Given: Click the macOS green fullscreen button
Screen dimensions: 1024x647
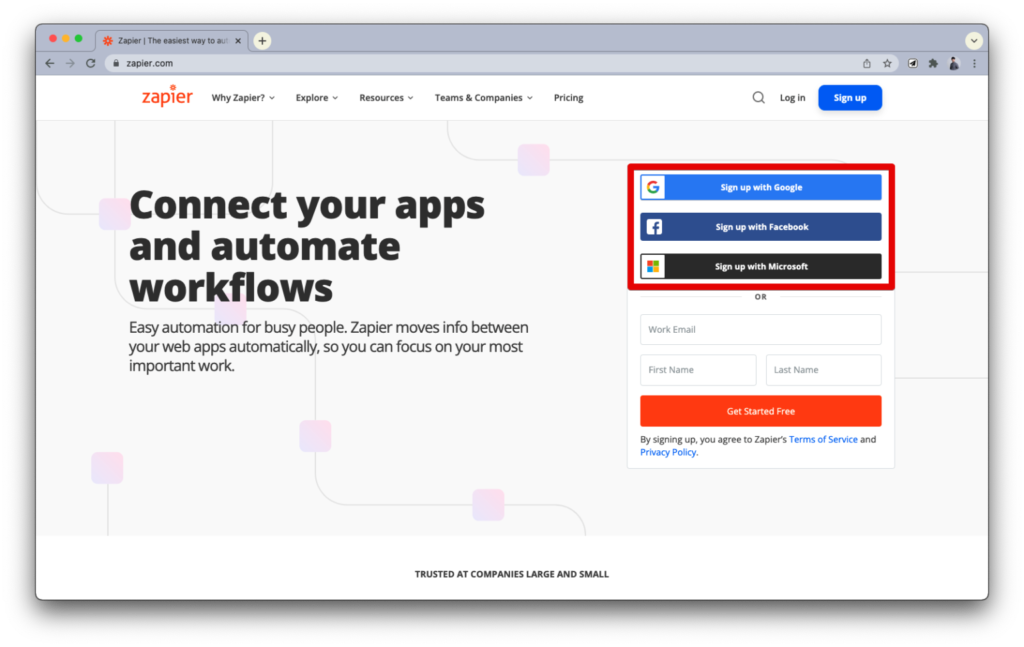Looking at the screenshot, I should (78, 39).
